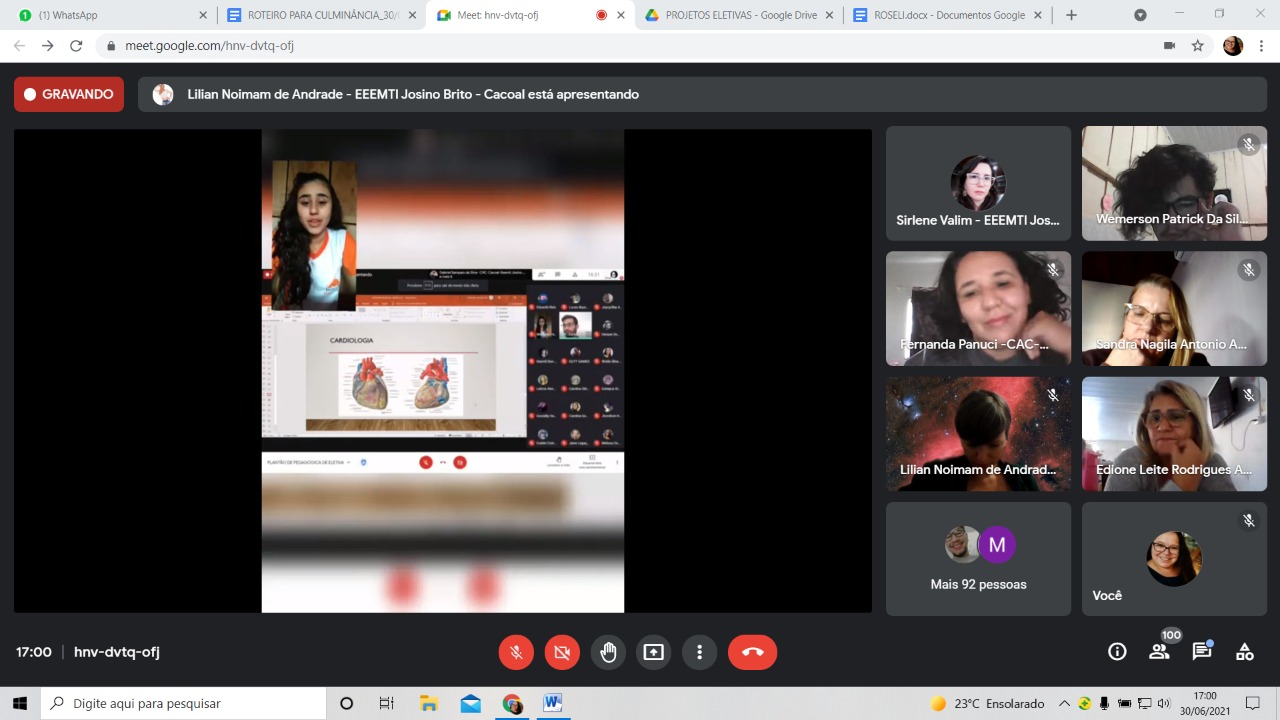The image size is (1280, 720).
Task: Close the WhatsApp tab
Action: pos(203,15)
